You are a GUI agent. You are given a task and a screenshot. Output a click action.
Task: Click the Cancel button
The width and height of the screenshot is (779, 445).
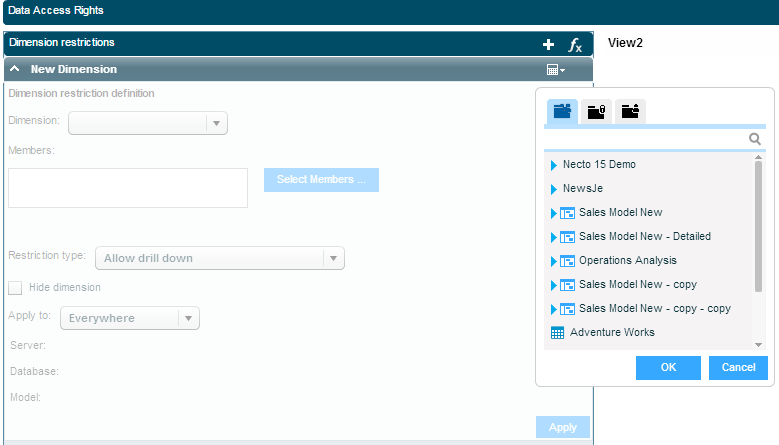tap(738, 367)
